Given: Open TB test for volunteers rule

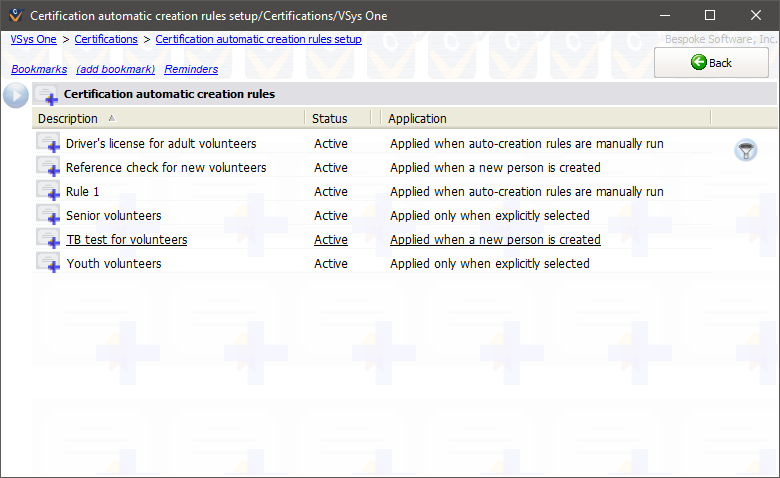Looking at the screenshot, I should point(126,240).
